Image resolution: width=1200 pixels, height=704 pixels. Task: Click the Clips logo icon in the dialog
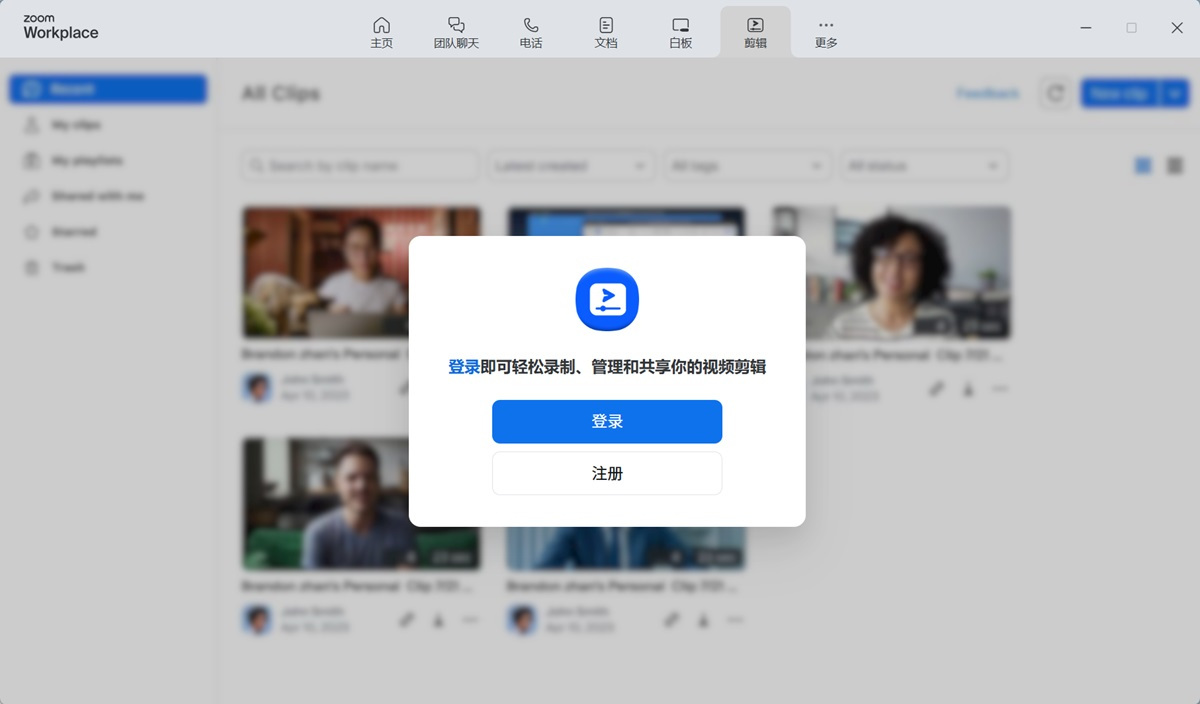click(x=607, y=299)
